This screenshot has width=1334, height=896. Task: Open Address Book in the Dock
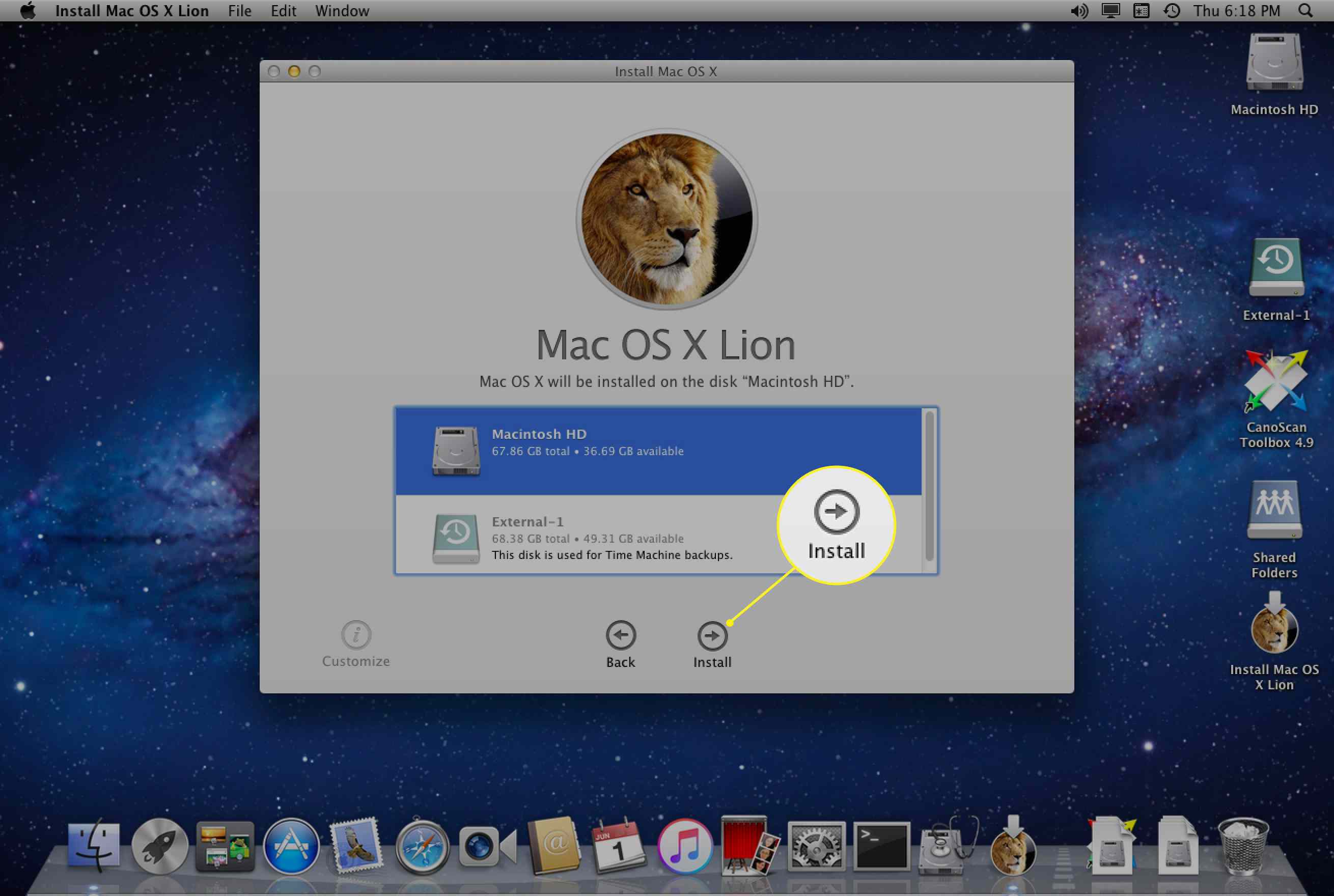[x=553, y=847]
